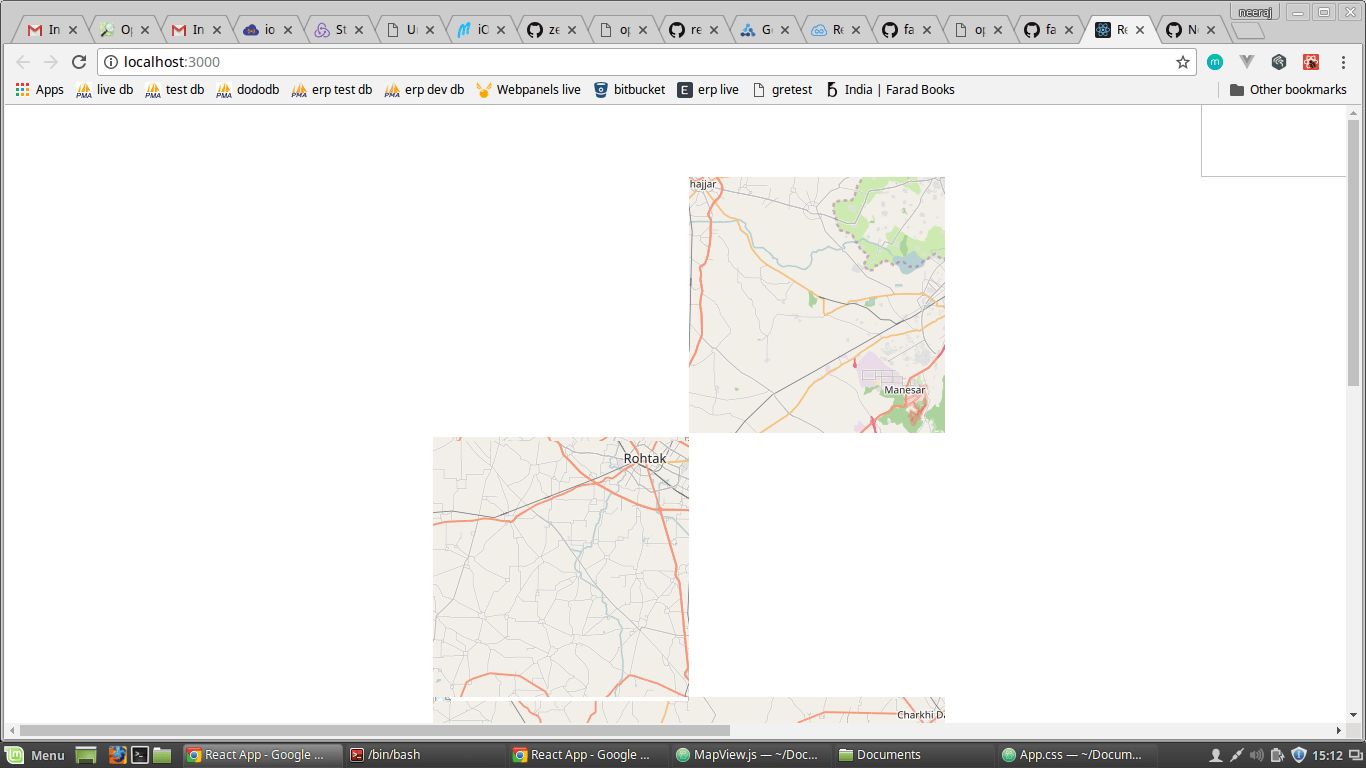Click the scroll-left arrow of the page
Screen dimensions: 1366x768
[x=12, y=731]
